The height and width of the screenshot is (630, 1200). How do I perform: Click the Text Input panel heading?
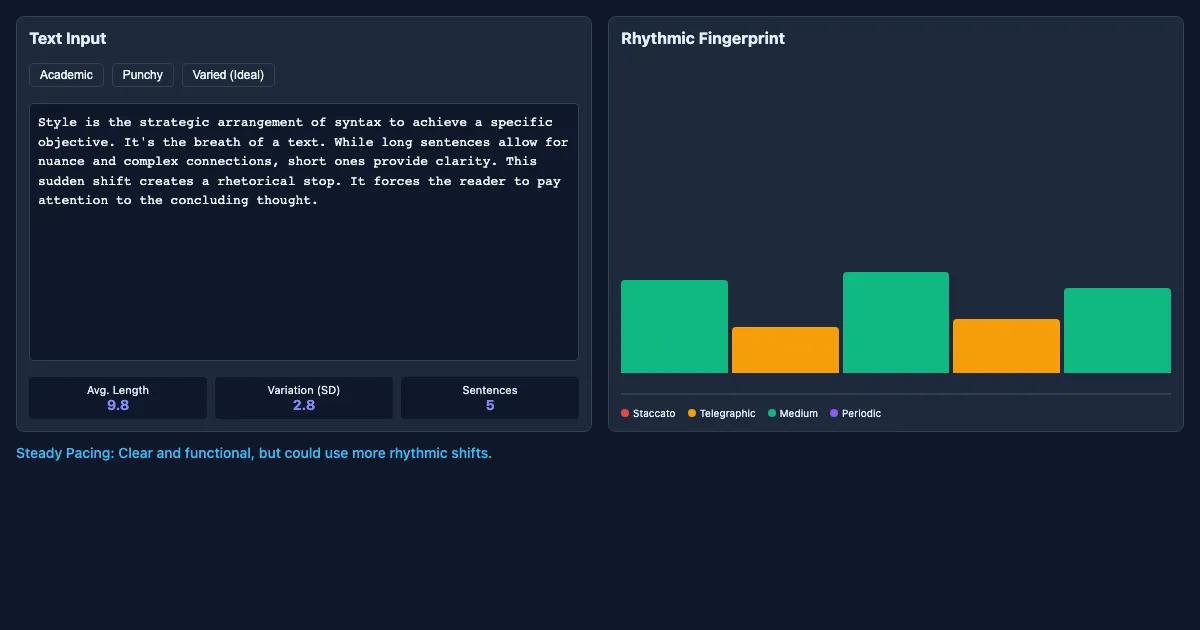(68, 38)
